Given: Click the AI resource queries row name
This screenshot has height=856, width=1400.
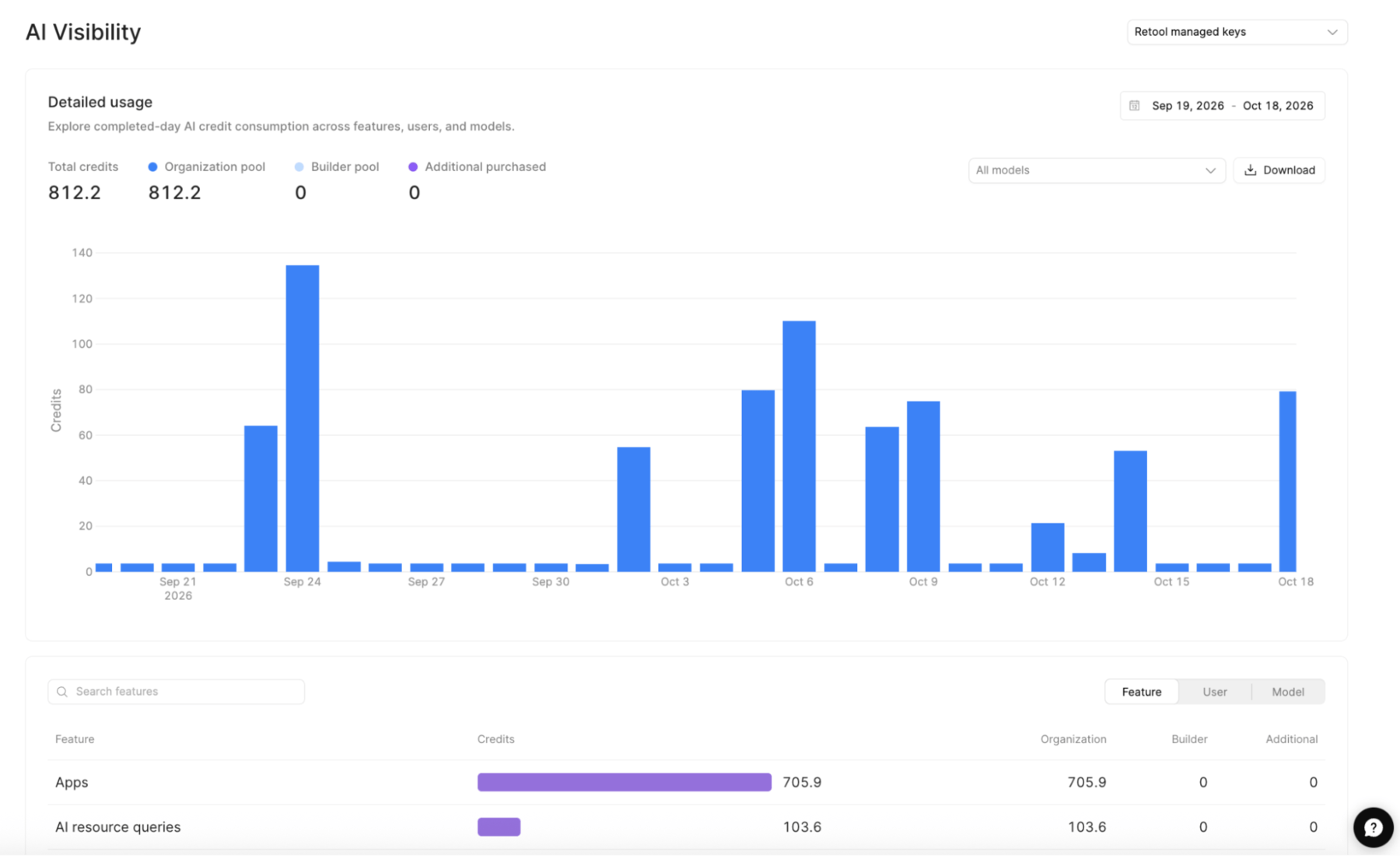Looking at the screenshot, I should point(117,827).
